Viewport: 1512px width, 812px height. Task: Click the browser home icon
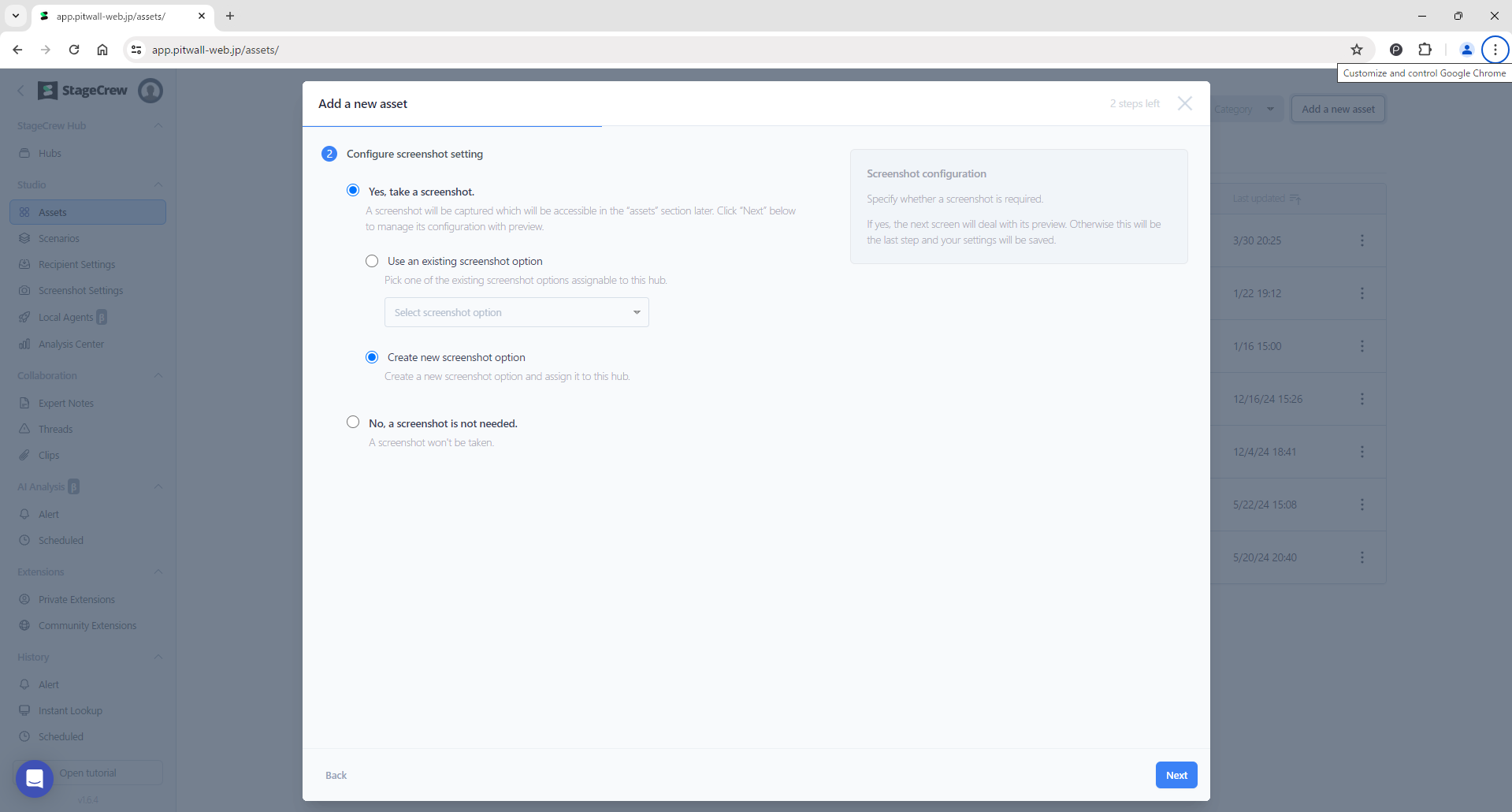102,50
